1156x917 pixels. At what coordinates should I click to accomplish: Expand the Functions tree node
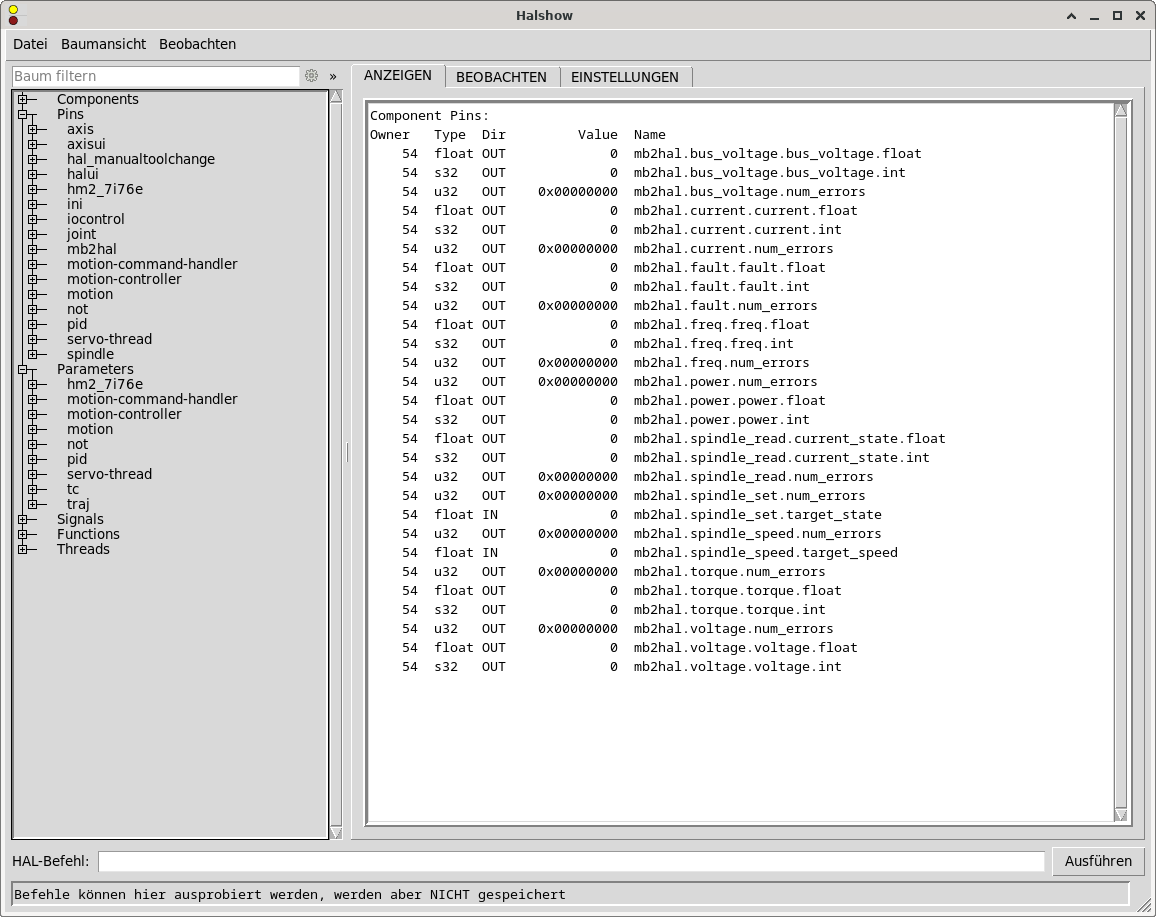[23, 534]
